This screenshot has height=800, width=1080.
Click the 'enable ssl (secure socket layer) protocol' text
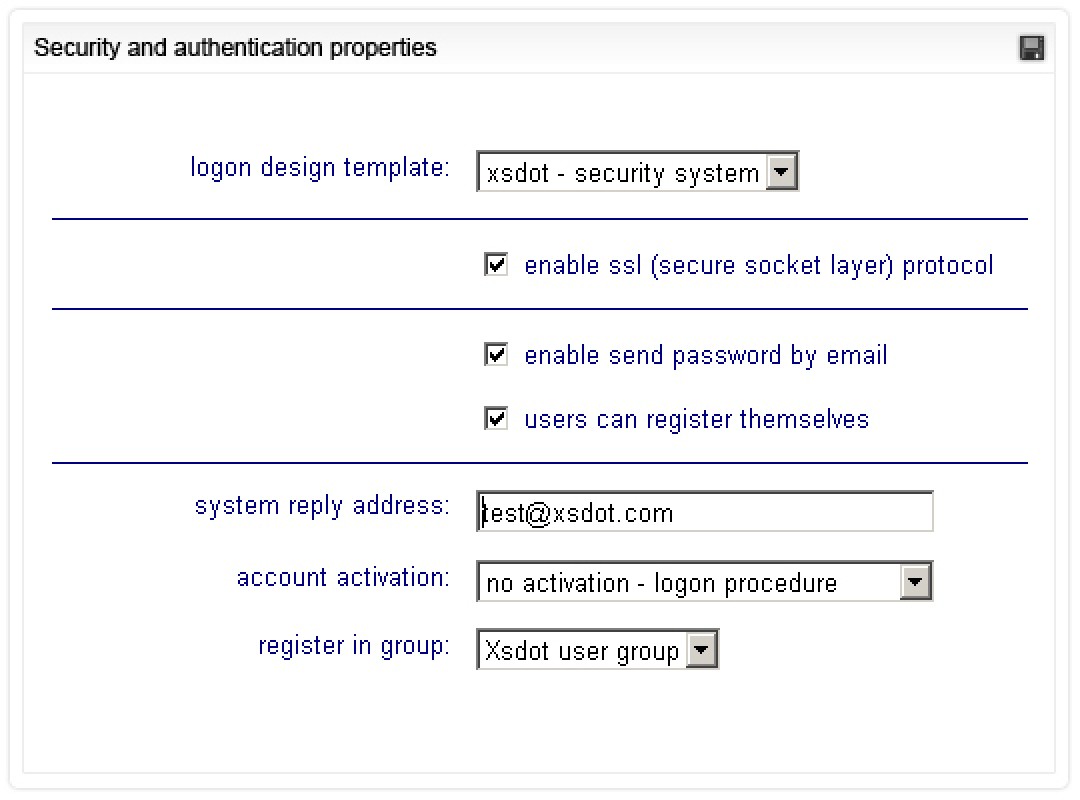759,265
